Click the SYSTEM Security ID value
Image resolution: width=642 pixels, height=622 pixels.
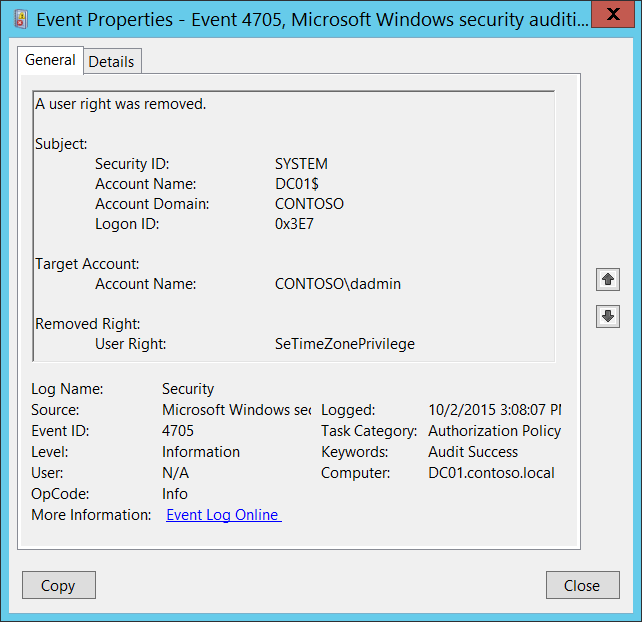[301, 164]
